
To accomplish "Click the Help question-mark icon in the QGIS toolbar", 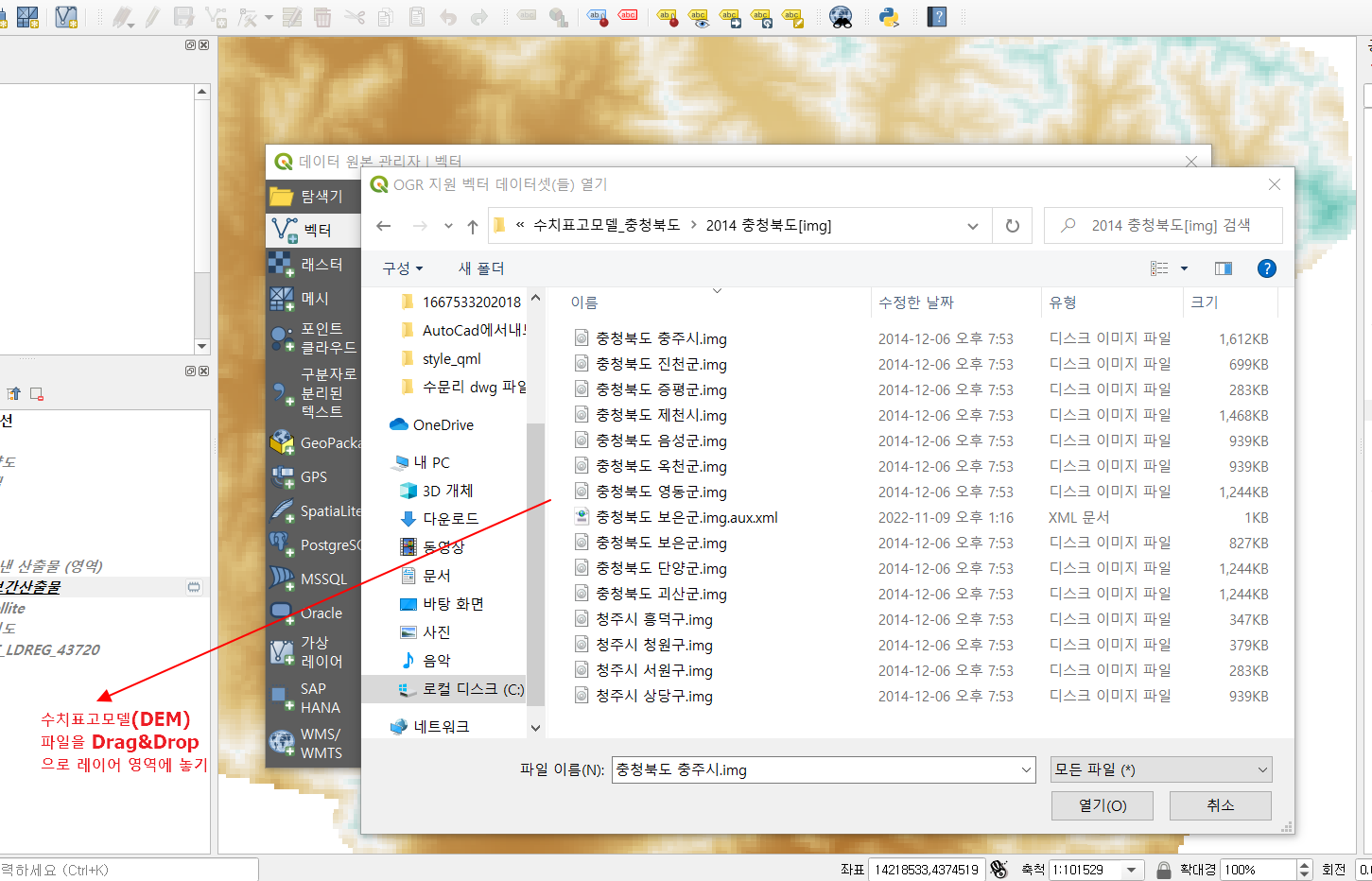I will coord(937,16).
